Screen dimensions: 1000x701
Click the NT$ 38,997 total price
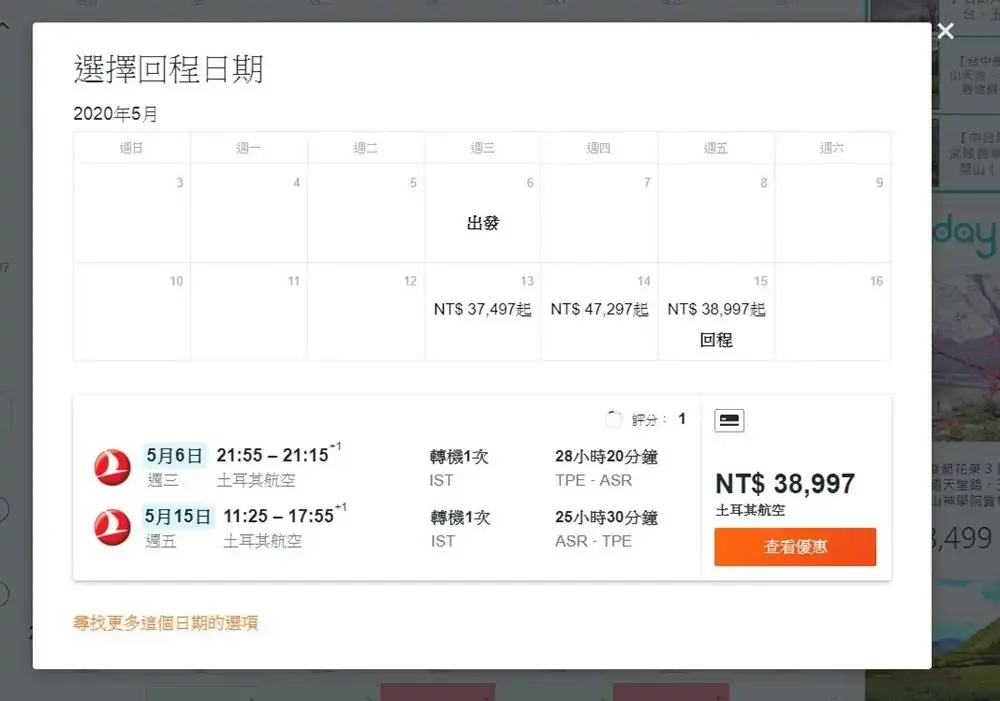785,483
